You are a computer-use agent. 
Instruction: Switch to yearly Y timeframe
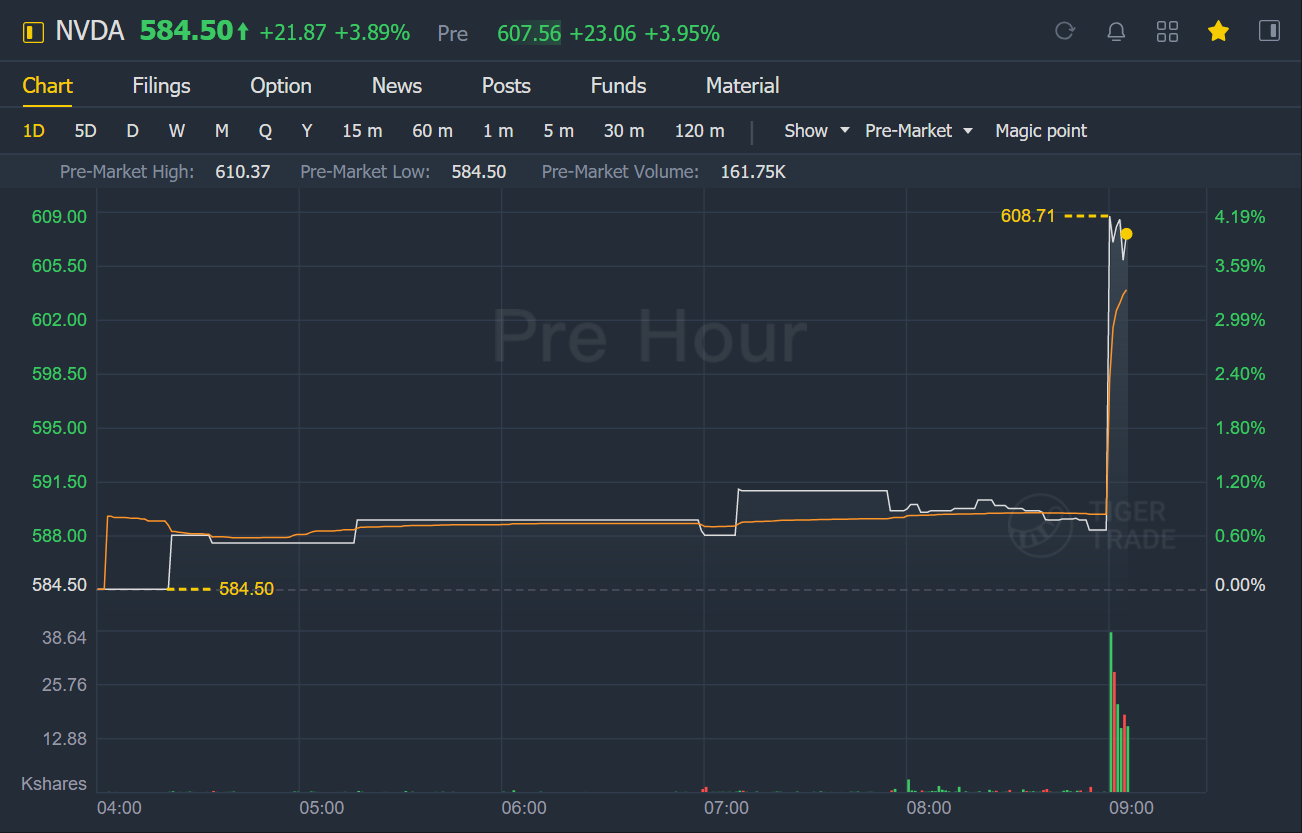click(x=307, y=131)
